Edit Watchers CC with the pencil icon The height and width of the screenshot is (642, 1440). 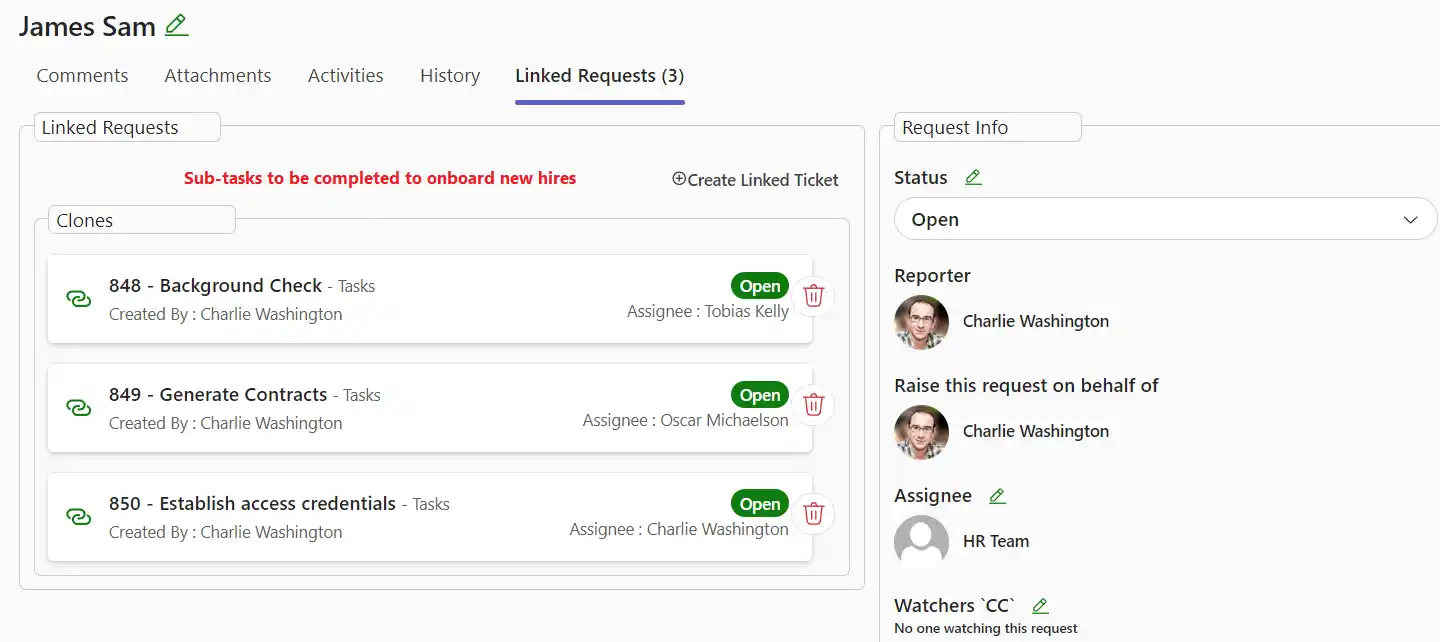coord(1040,606)
